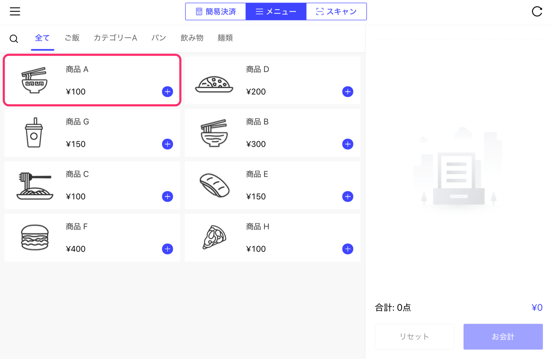Add 商品 G drink with plus button
The width and height of the screenshot is (552, 364).
point(167,144)
